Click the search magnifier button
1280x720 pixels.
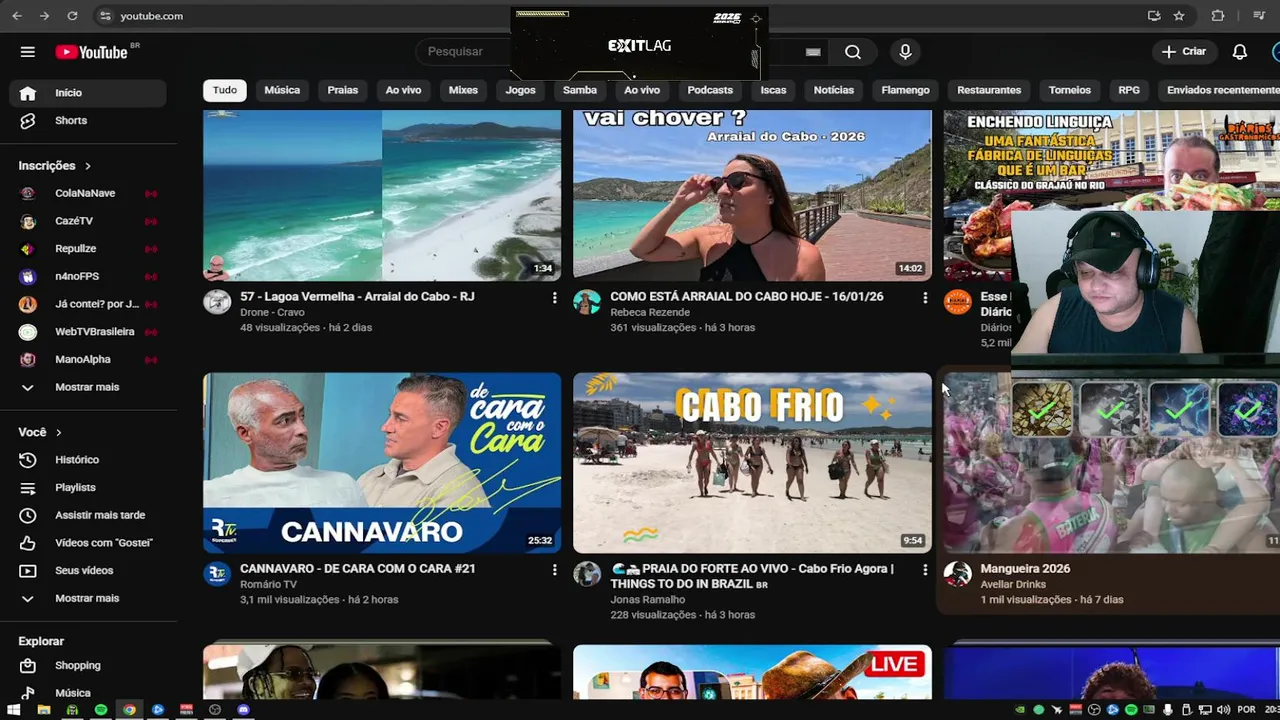click(x=852, y=52)
